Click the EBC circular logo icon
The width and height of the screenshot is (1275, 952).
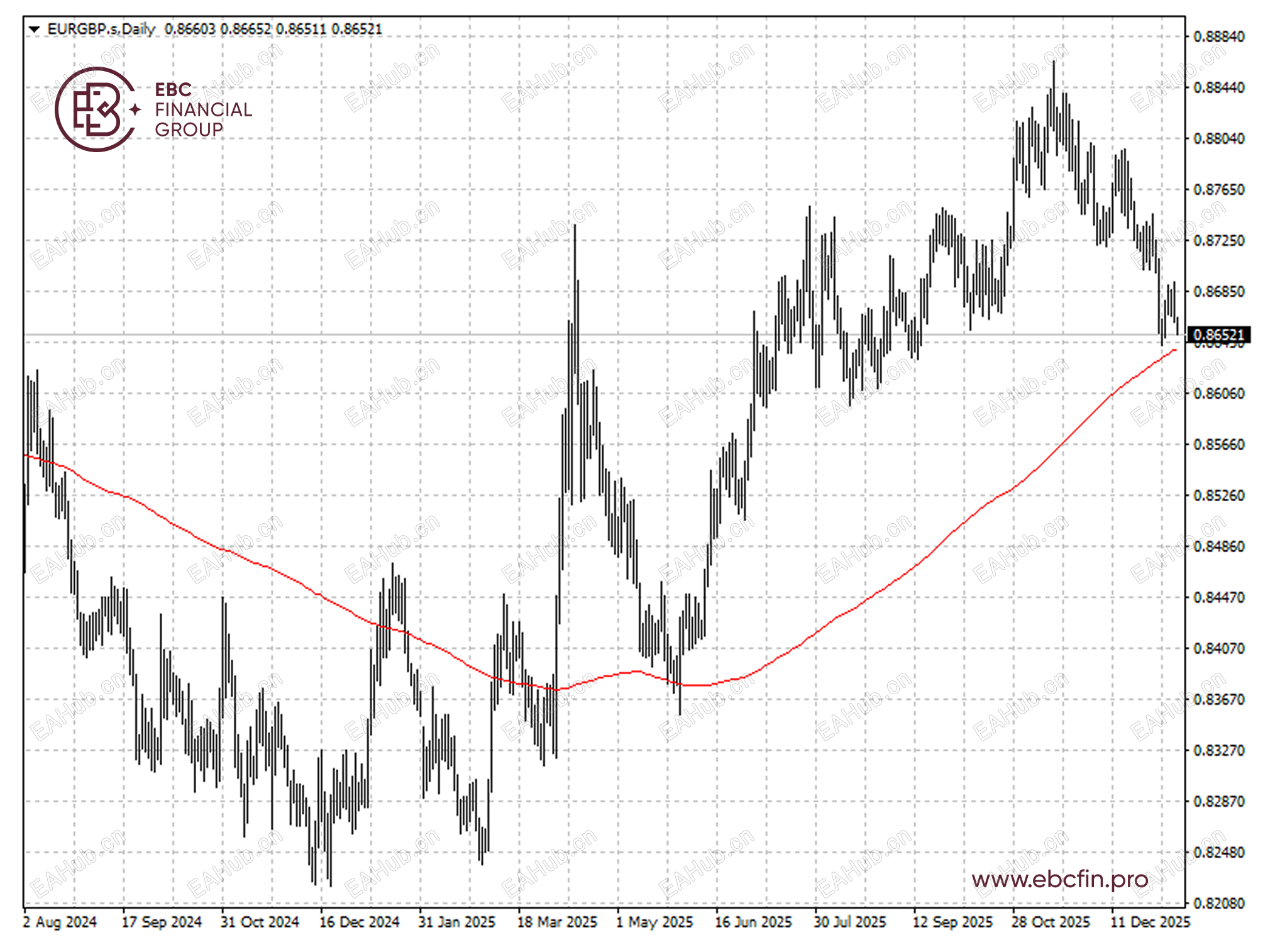click(95, 109)
